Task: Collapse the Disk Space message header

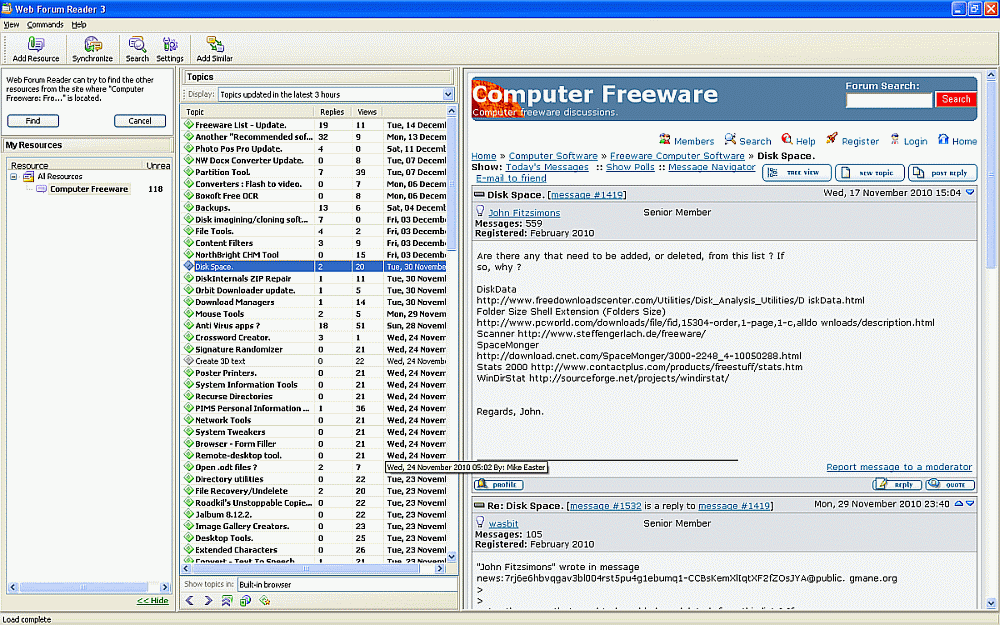Action: point(479,193)
